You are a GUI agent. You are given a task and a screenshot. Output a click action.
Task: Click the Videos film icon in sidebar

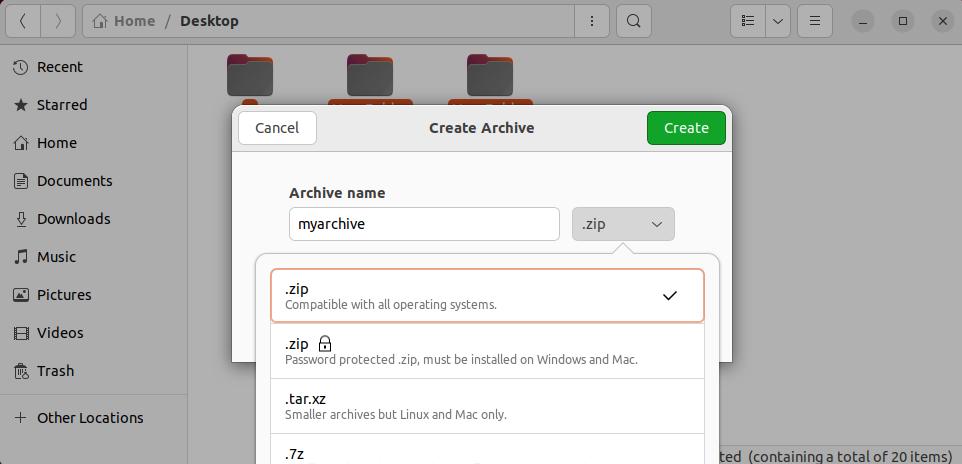(21, 333)
